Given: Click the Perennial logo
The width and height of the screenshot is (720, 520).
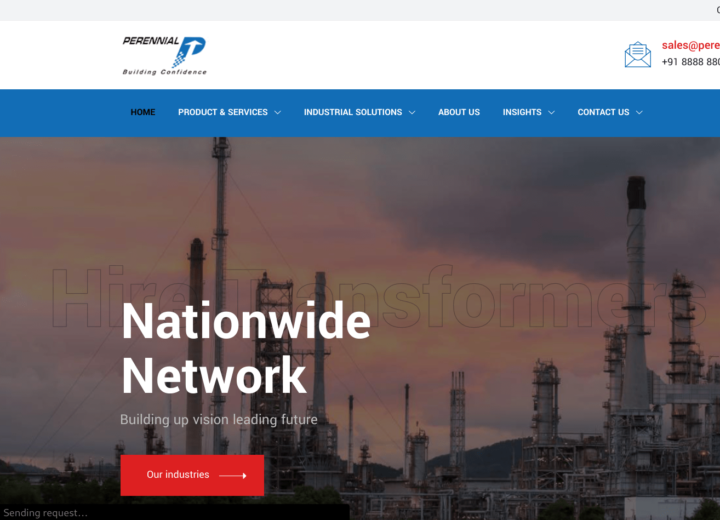Looking at the screenshot, I should 164,56.
